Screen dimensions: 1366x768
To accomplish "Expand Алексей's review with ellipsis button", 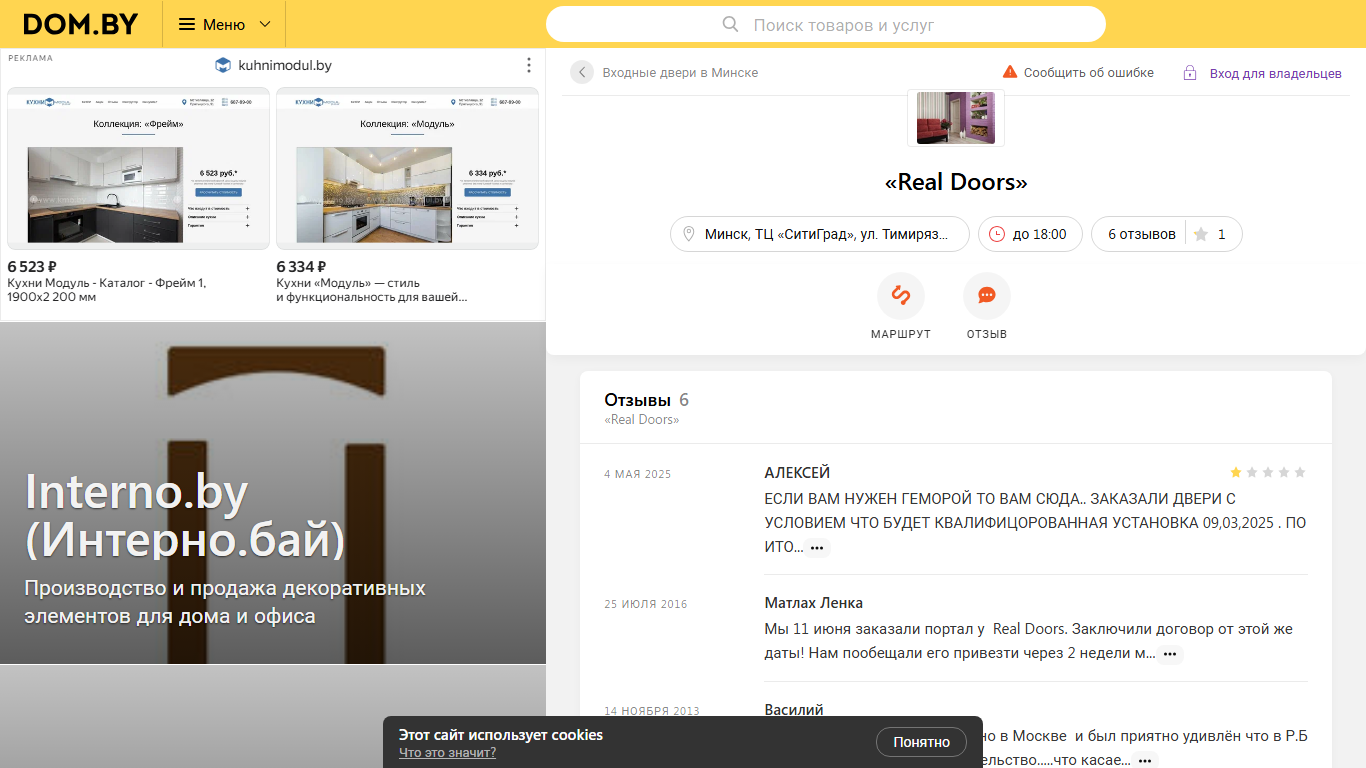I will pos(817,548).
